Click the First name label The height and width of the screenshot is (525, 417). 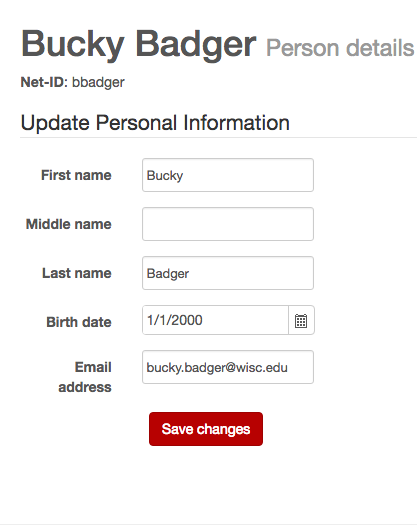pos(76,175)
